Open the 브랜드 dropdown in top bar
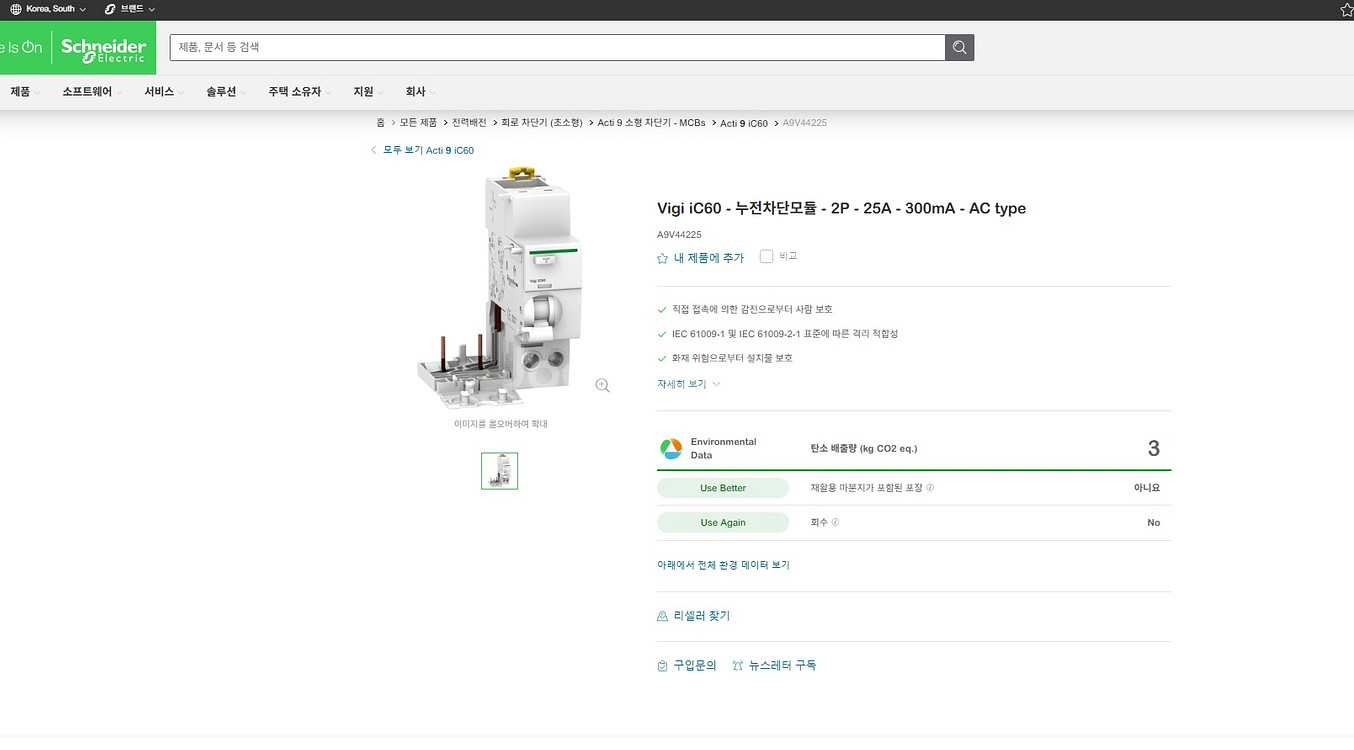Image resolution: width=1354 pixels, height=750 pixels. click(x=131, y=9)
